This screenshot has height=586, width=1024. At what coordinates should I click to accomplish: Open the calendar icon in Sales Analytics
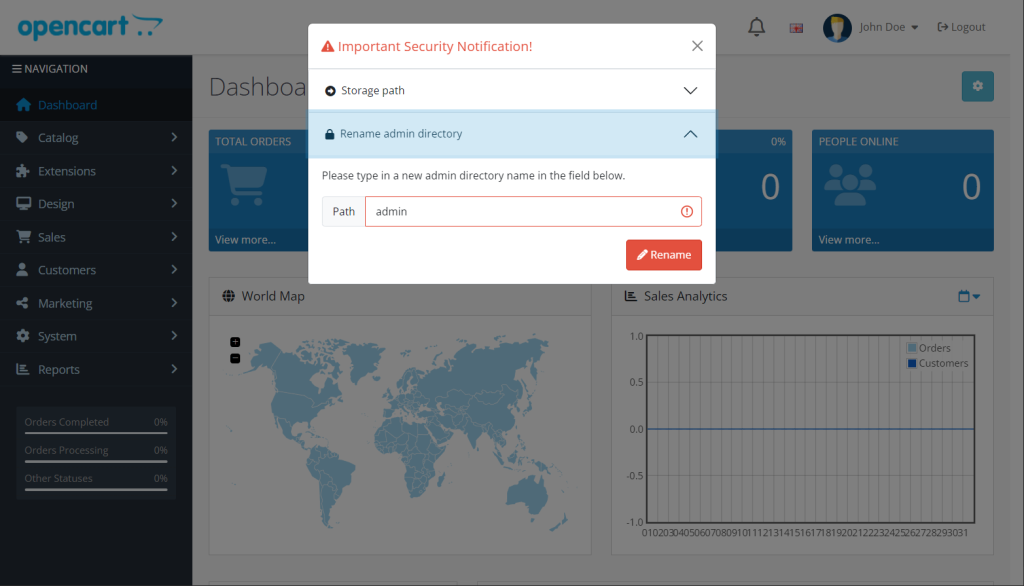(x=966, y=296)
